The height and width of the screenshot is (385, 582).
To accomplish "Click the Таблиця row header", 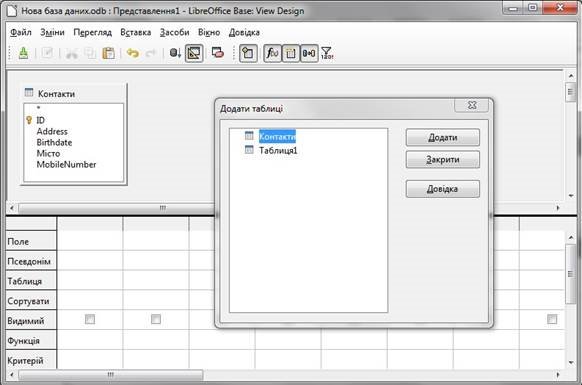I will [31, 281].
